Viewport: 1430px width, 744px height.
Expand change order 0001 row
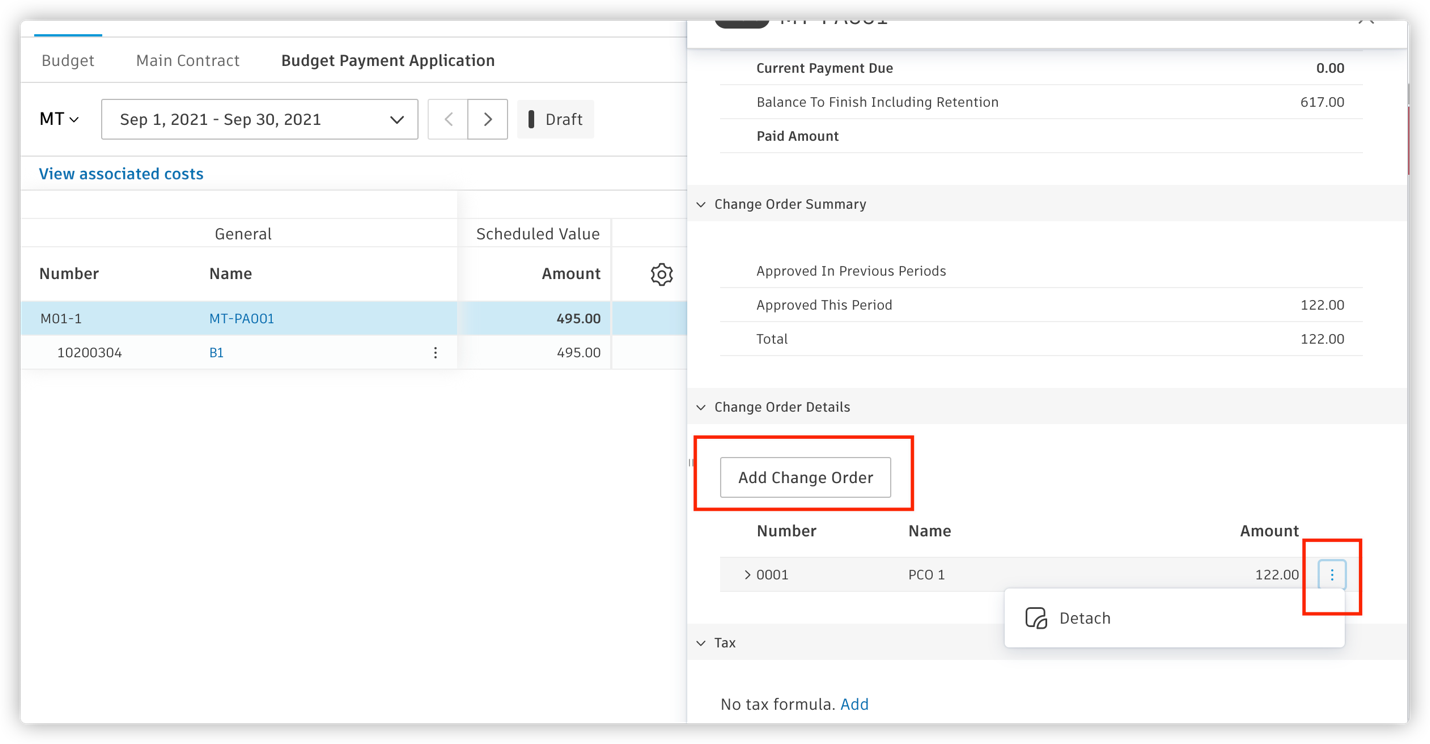point(747,575)
